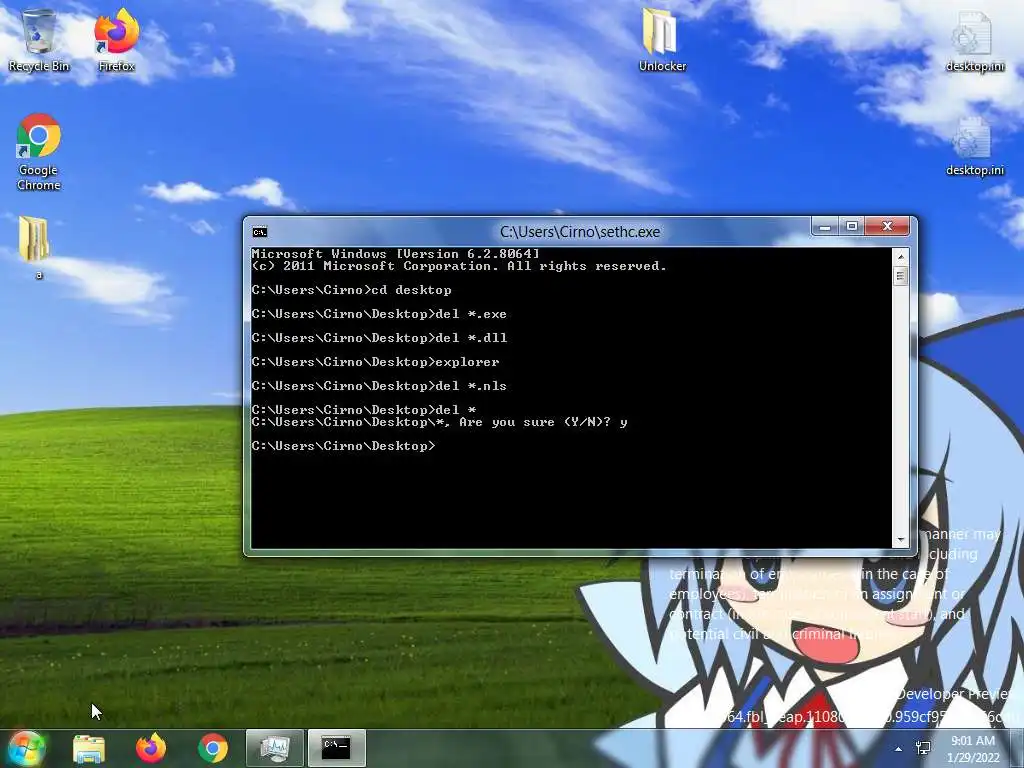Open File Explorer from the taskbar

tap(89, 748)
